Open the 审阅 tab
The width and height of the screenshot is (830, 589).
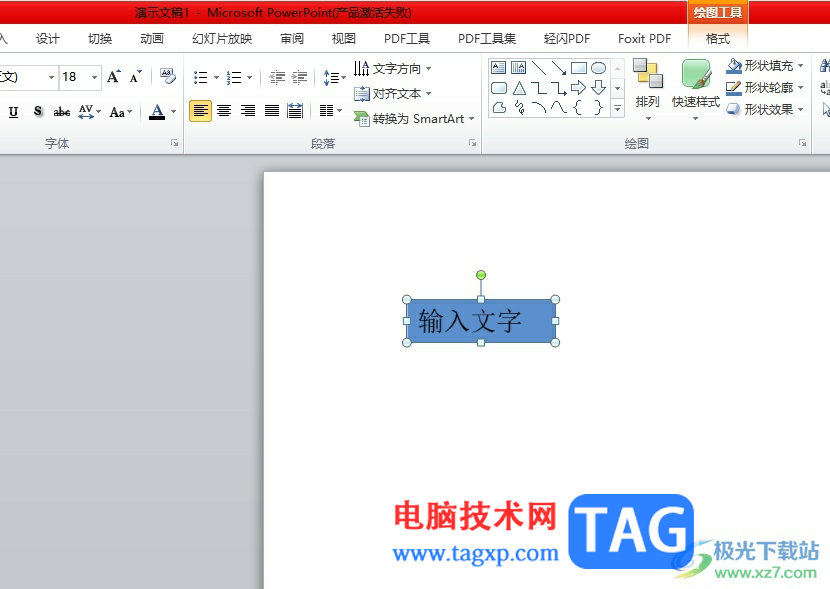click(292, 39)
